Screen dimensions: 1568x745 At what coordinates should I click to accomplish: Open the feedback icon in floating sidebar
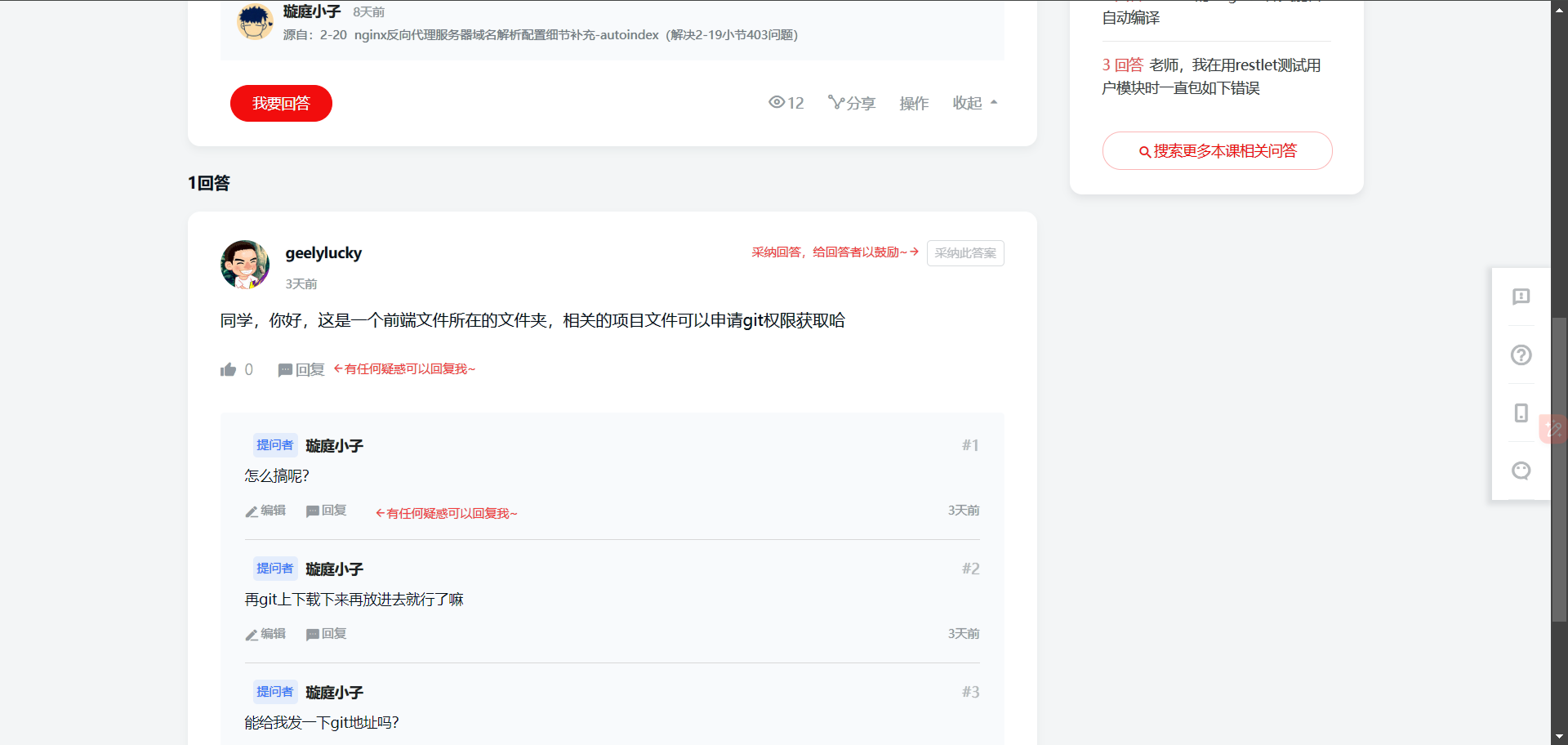pos(1521,297)
